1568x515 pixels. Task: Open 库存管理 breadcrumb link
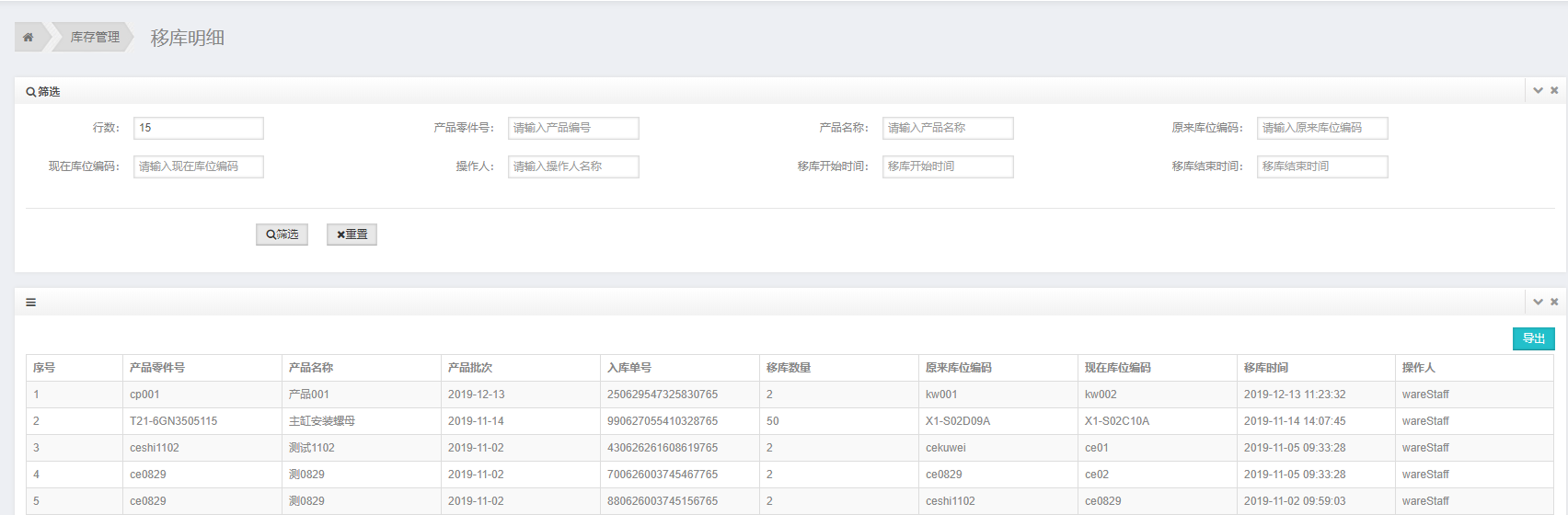point(95,37)
